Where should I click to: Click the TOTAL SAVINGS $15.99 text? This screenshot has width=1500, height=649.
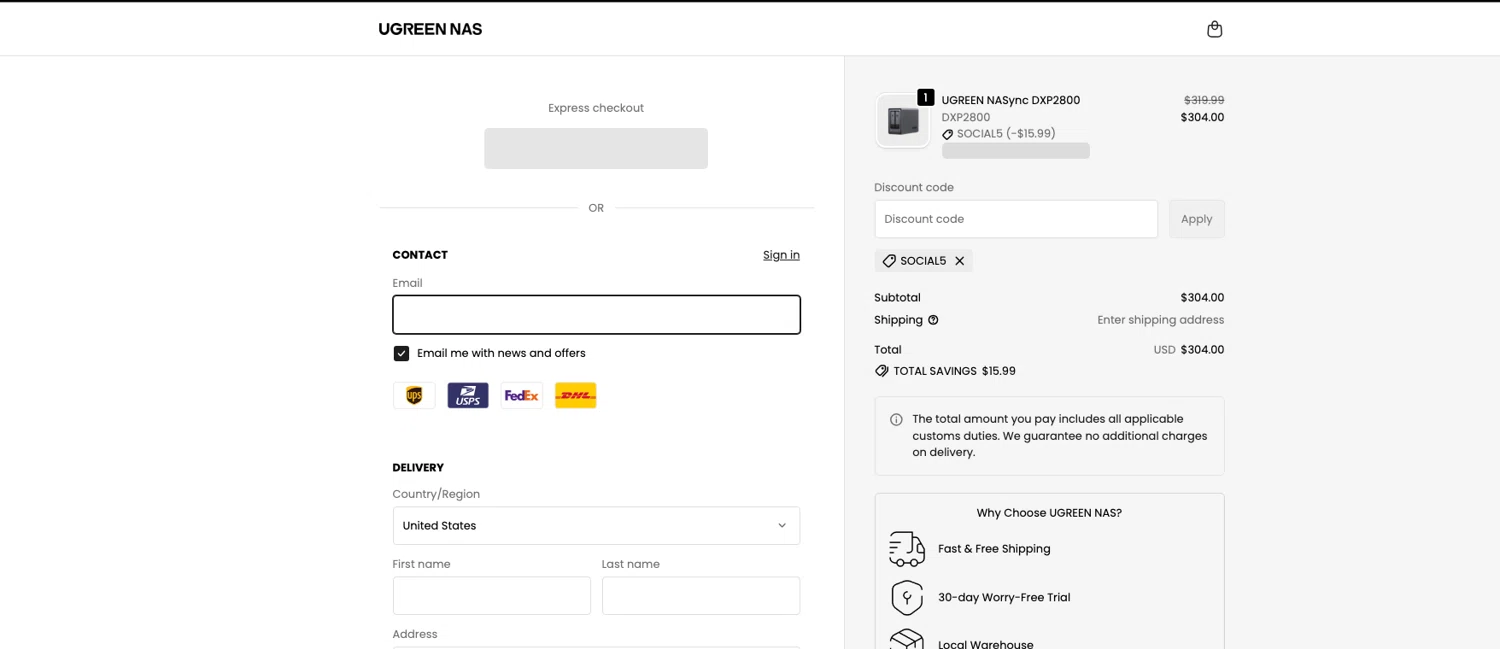[955, 371]
